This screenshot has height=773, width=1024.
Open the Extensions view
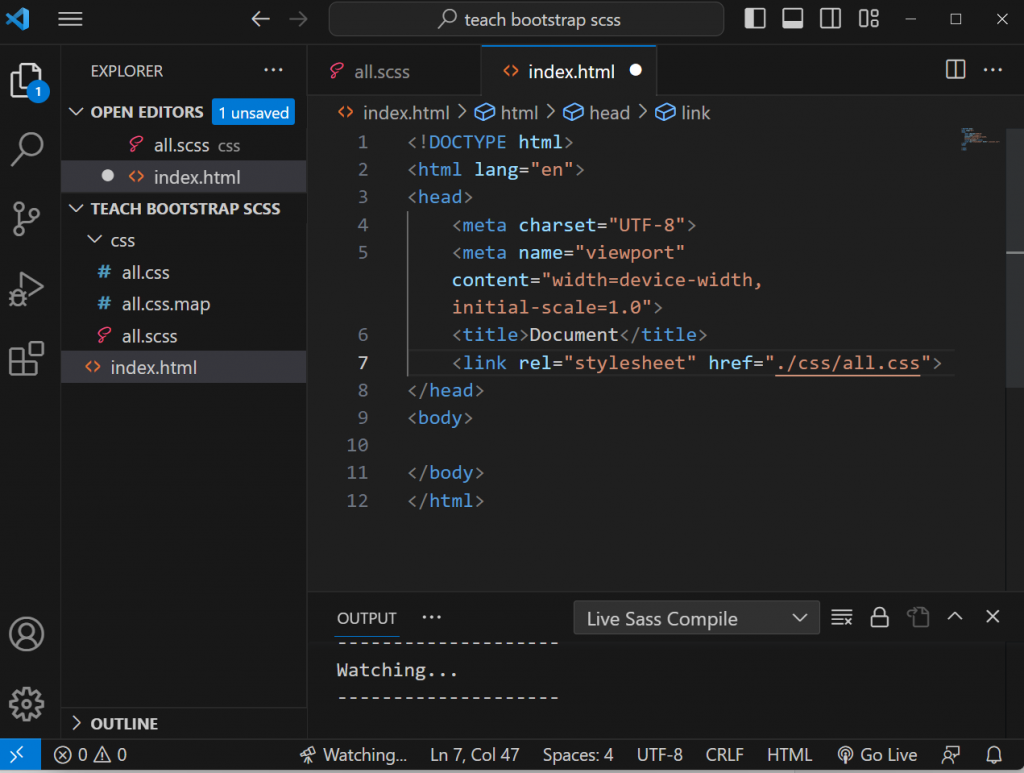[27, 358]
